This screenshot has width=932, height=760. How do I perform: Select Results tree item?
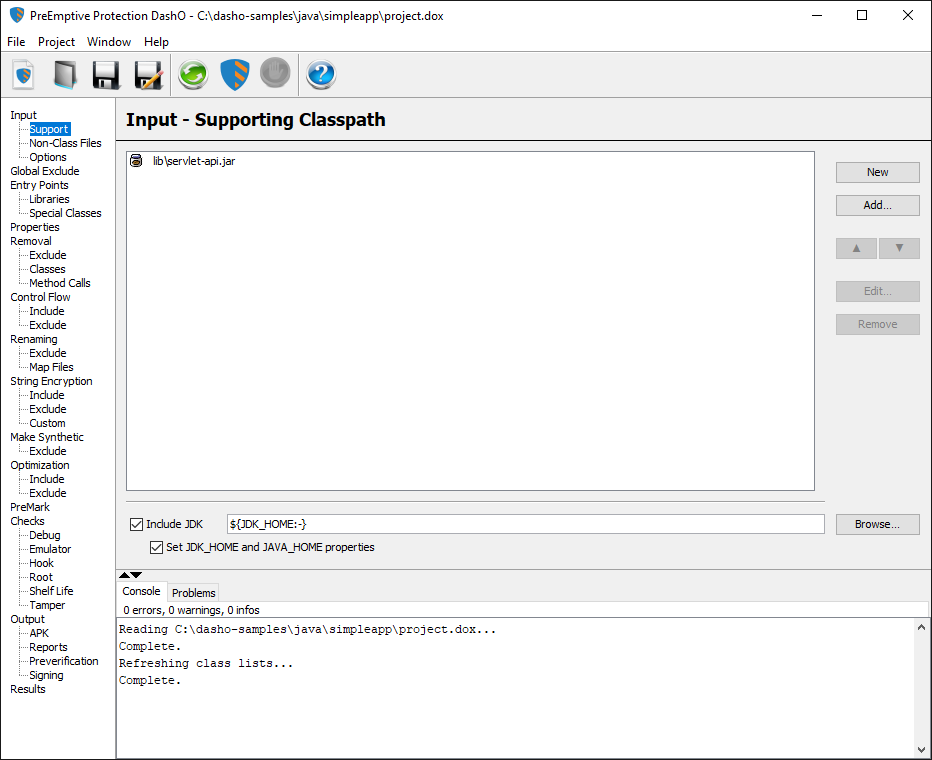[x=28, y=689]
